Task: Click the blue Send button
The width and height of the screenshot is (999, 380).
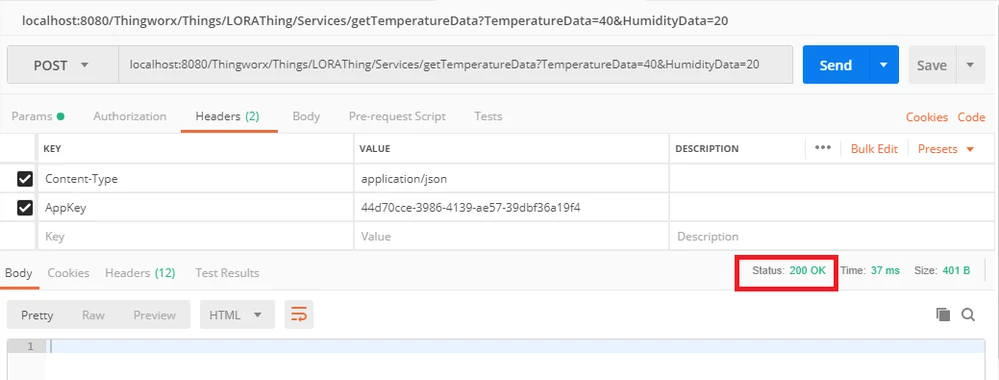Action: (836, 64)
